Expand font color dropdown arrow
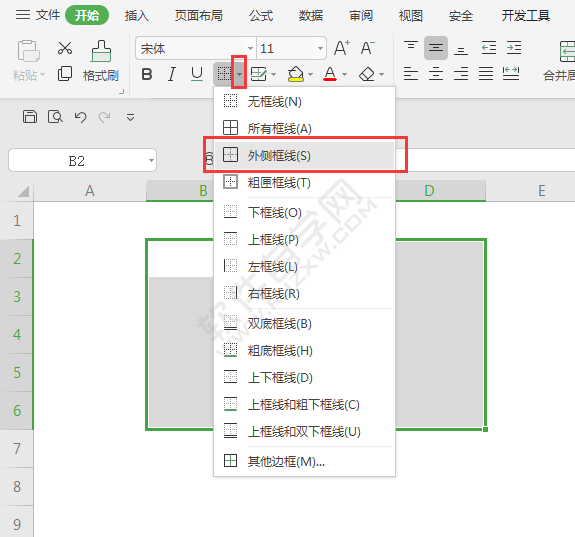575x537 pixels. (x=344, y=74)
